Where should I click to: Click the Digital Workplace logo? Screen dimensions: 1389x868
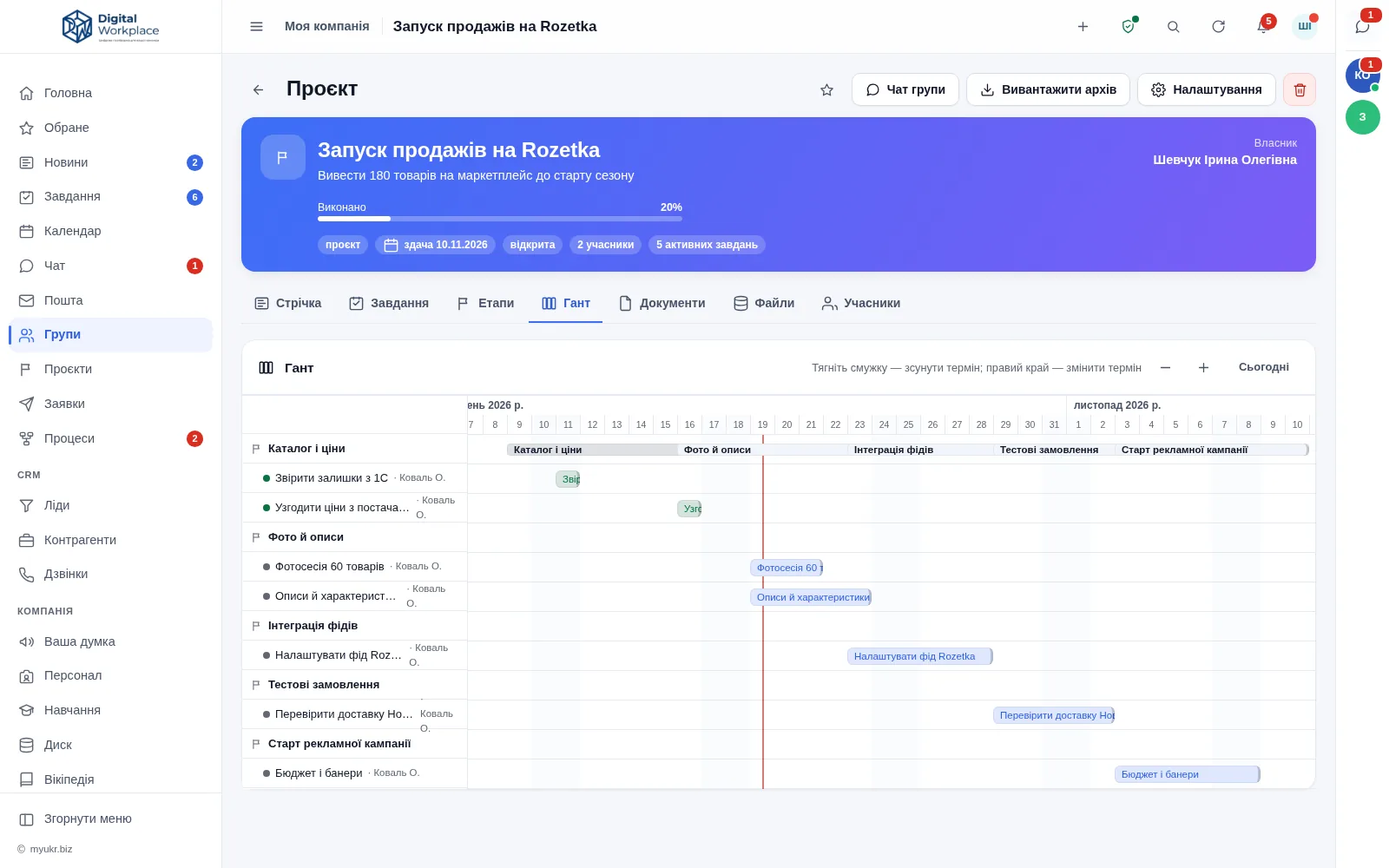click(x=111, y=27)
